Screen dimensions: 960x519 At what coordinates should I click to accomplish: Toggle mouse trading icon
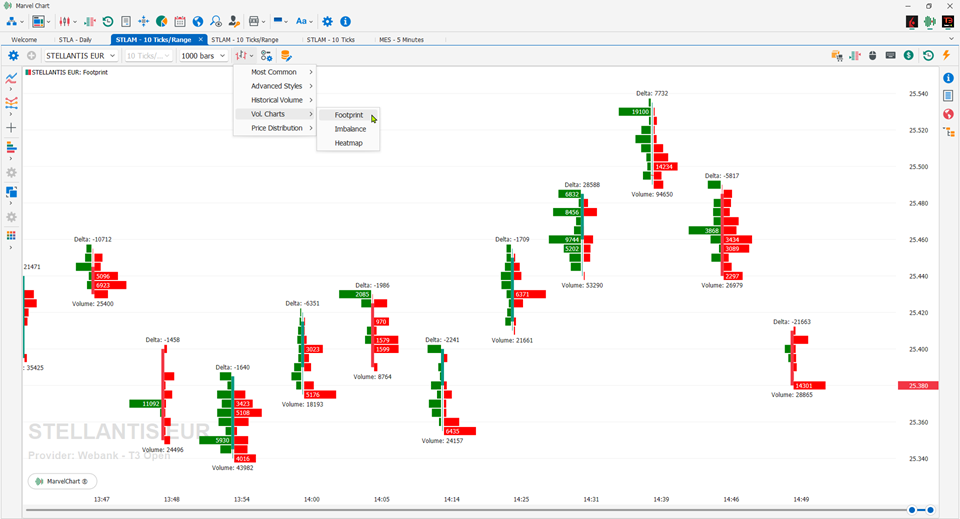(872, 56)
